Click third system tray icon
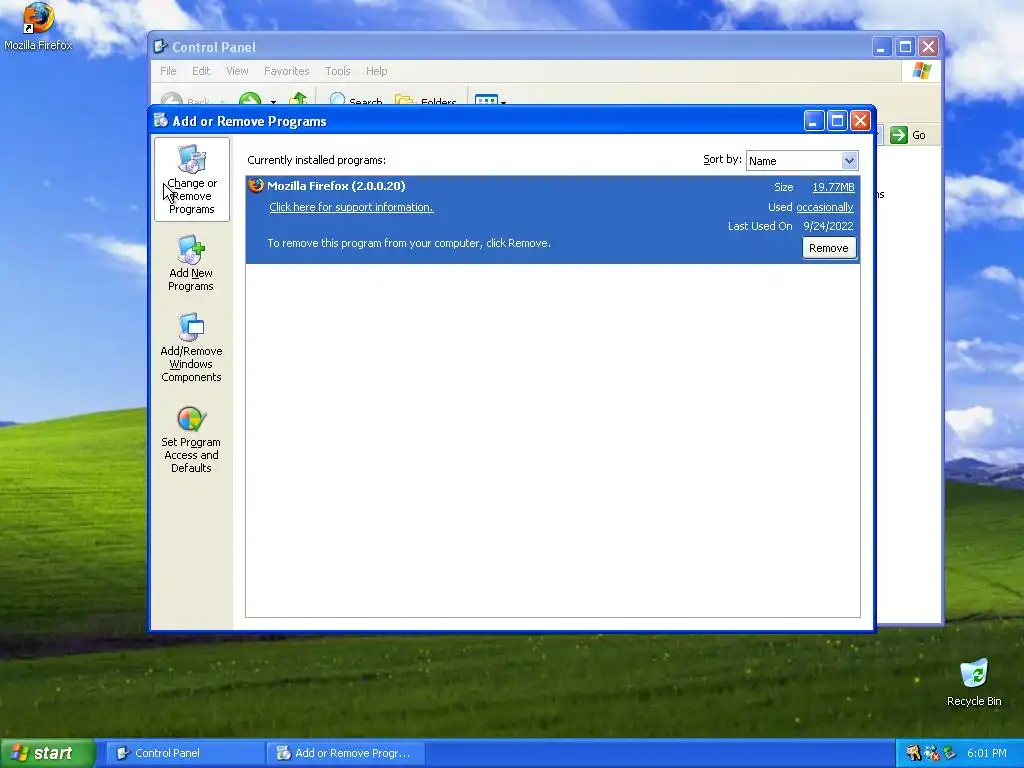Screen dimensions: 1024x768 [949, 753]
